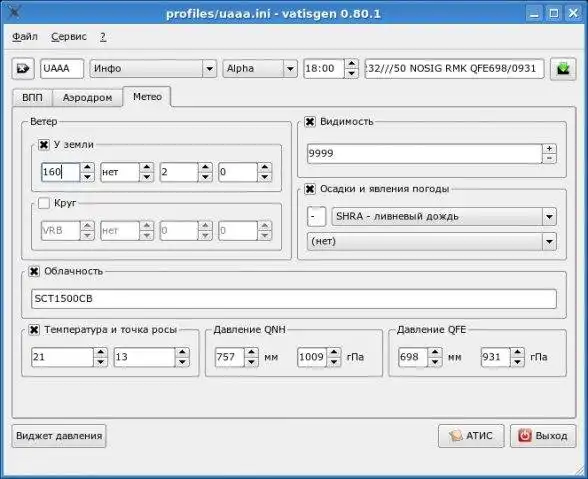Screen dimensions: 588x479
Task: Click visibility plus button
Action: point(549,149)
